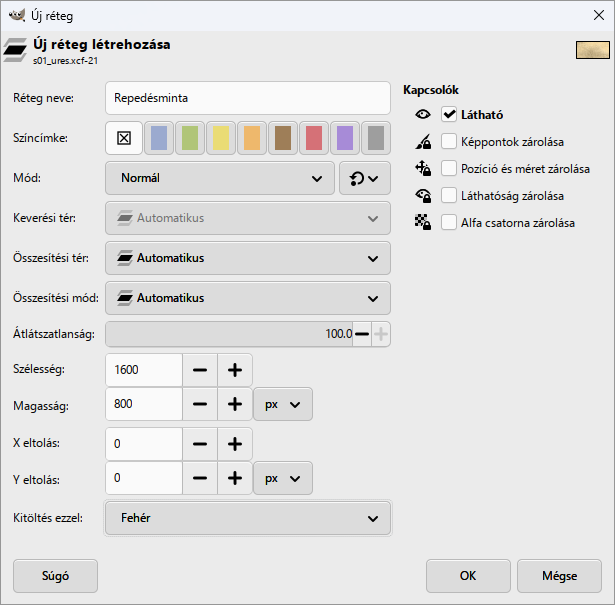Screen dimensions: 615x605
Task: Click the Súgó help button
Action: pos(55,576)
